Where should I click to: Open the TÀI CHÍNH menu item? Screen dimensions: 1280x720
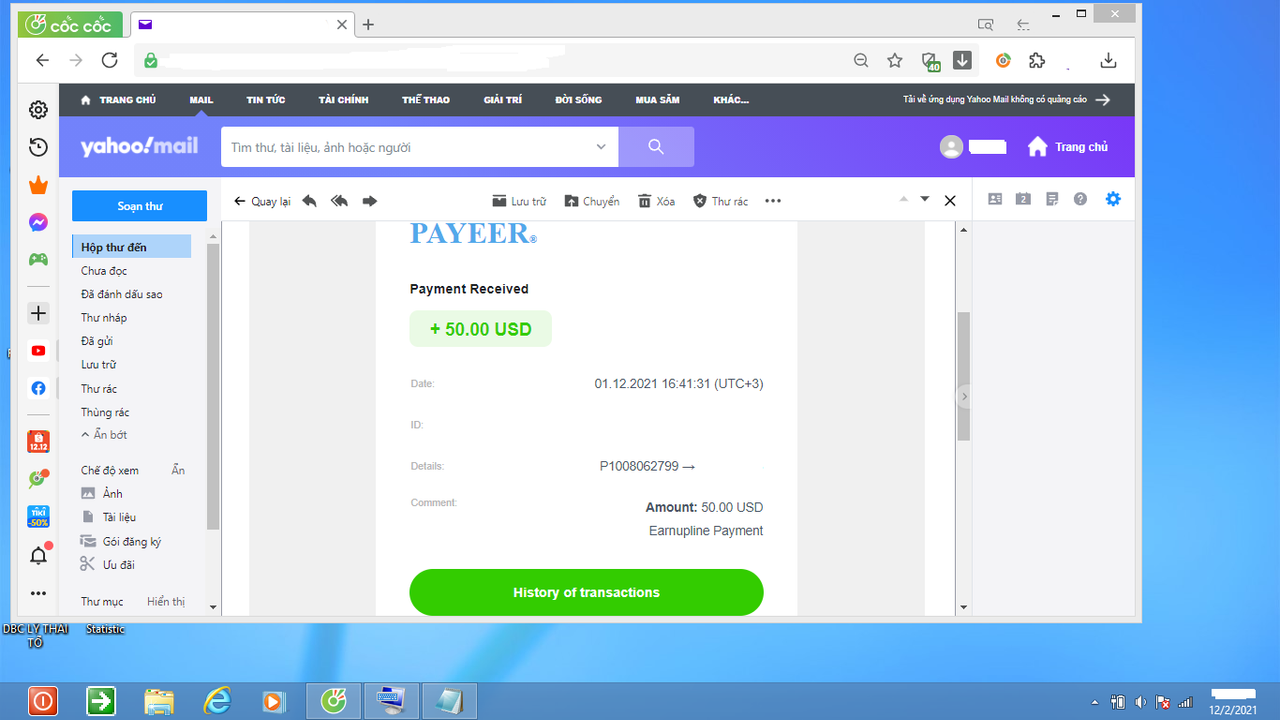pyautogui.click(x=344, y=100)
